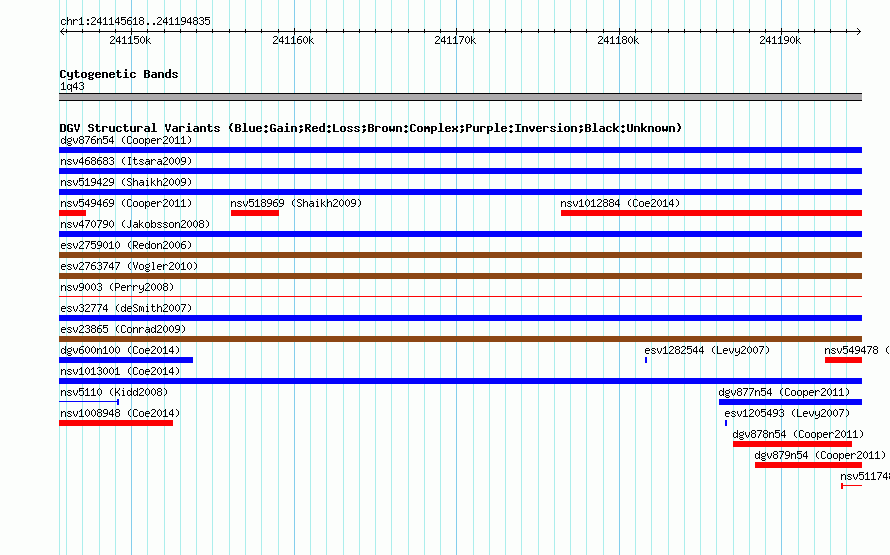Click red loss bar under nsv549469

click(x=72, y=213)
